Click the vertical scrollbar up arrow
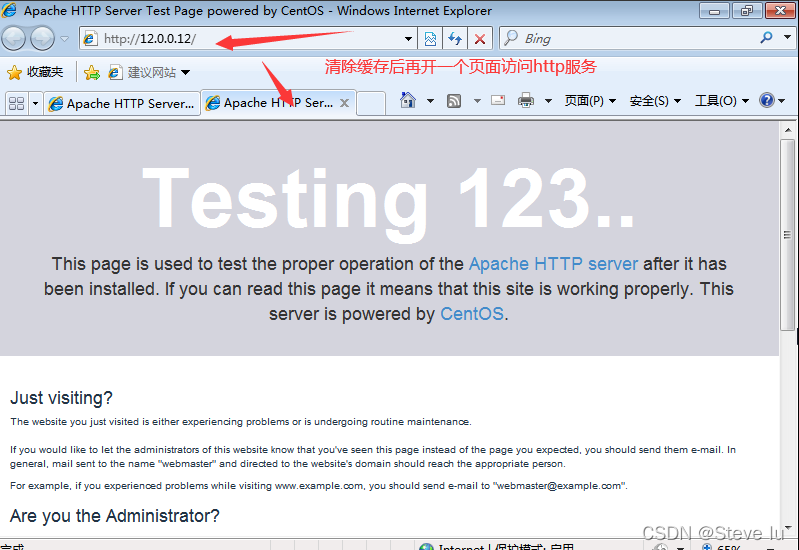The image size is (799, 550). point(788,130)
